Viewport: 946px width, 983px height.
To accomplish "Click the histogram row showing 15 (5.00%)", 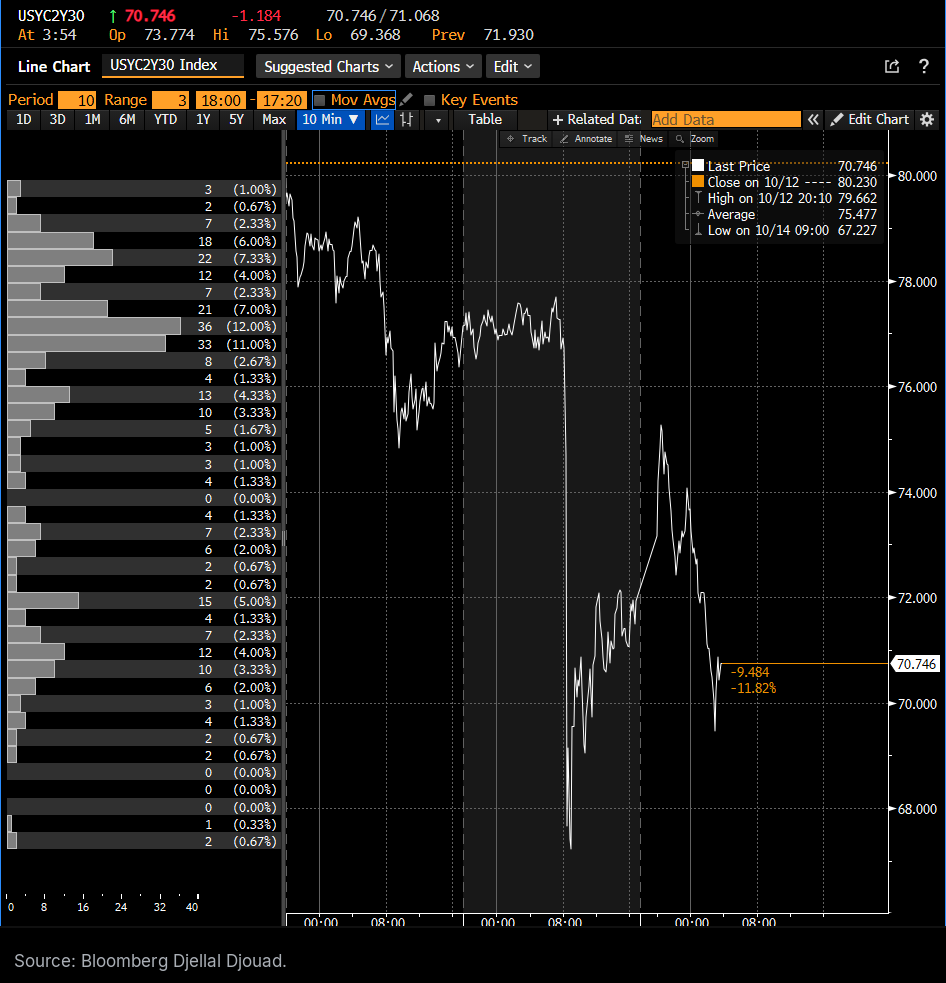I will tap(143, 601).
